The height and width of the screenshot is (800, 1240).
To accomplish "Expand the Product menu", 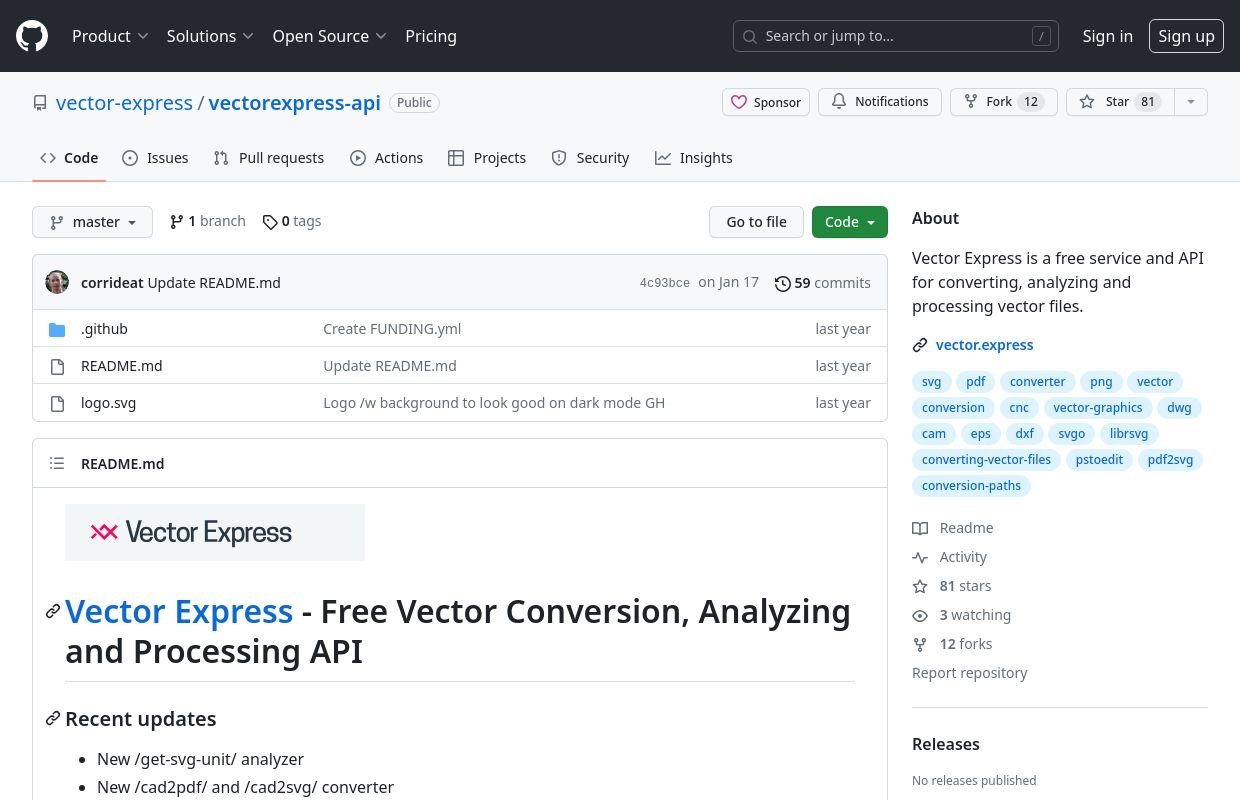I will pyautogui.click(x=110, y=36).
